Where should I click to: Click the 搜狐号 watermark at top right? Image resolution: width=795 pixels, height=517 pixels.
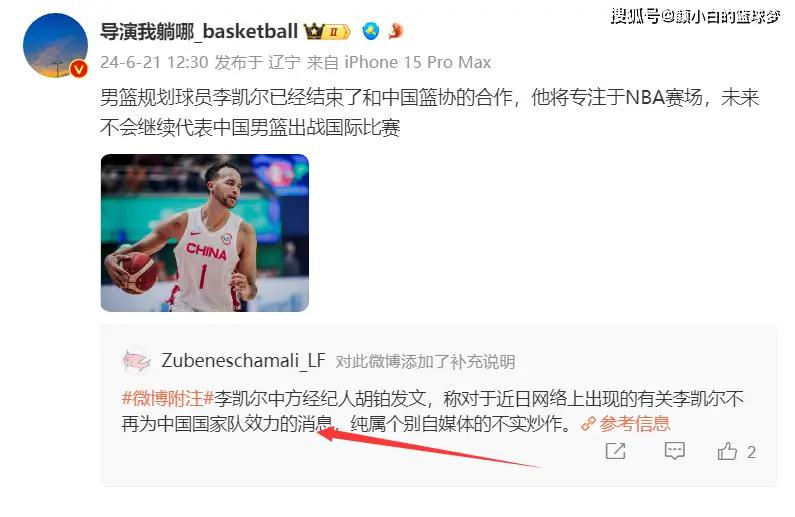pos(696,16)
